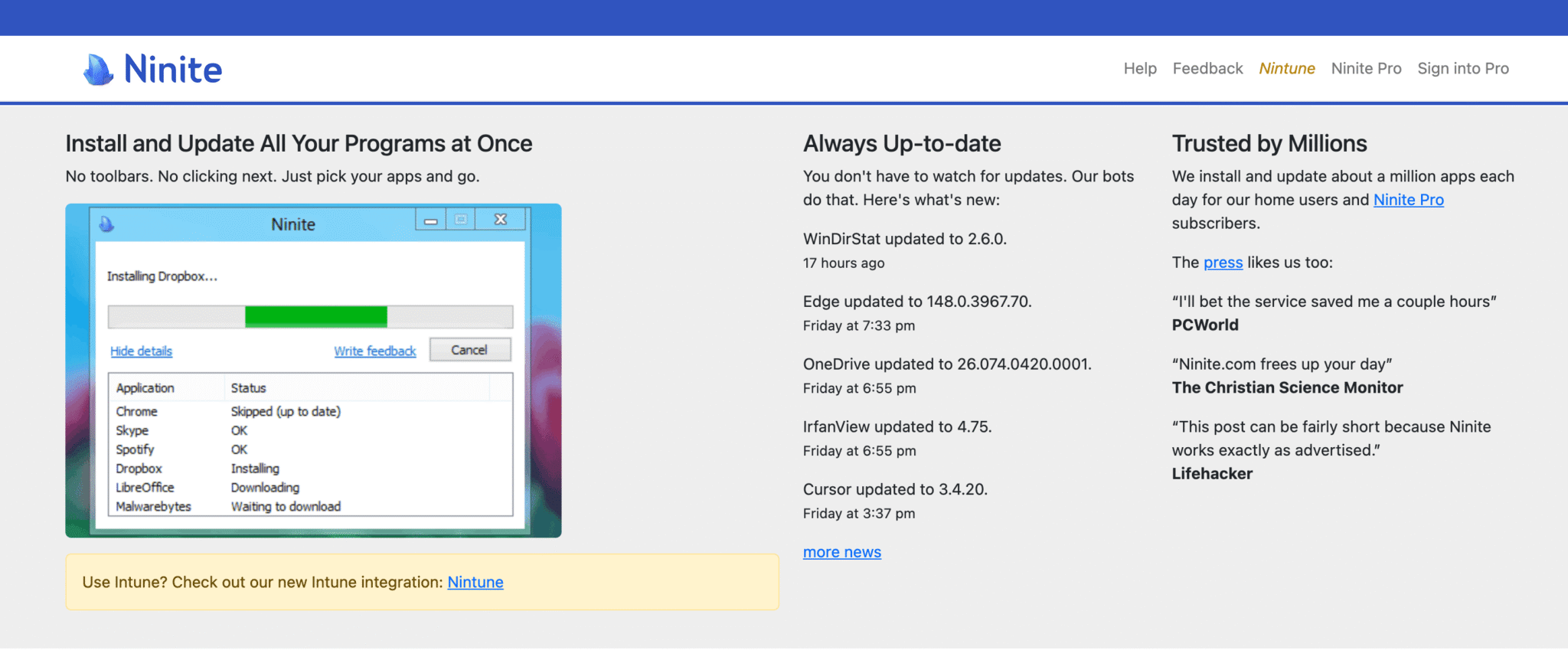Open the press link

1223,263
